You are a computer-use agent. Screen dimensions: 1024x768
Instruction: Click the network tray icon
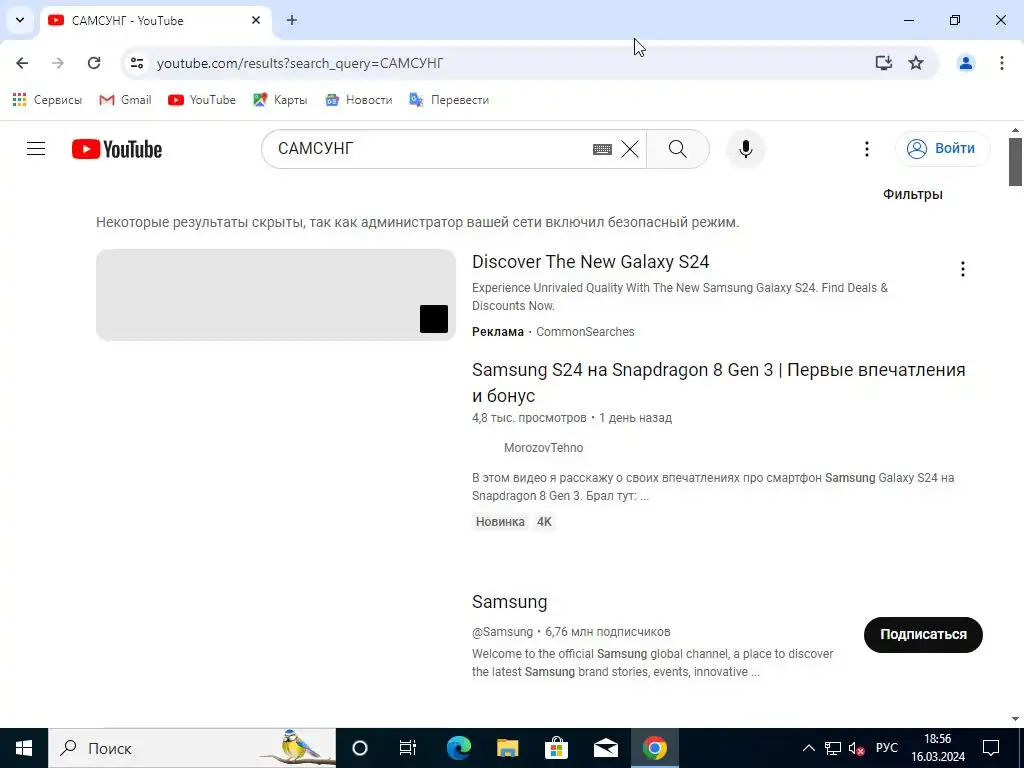click(833, 748)
